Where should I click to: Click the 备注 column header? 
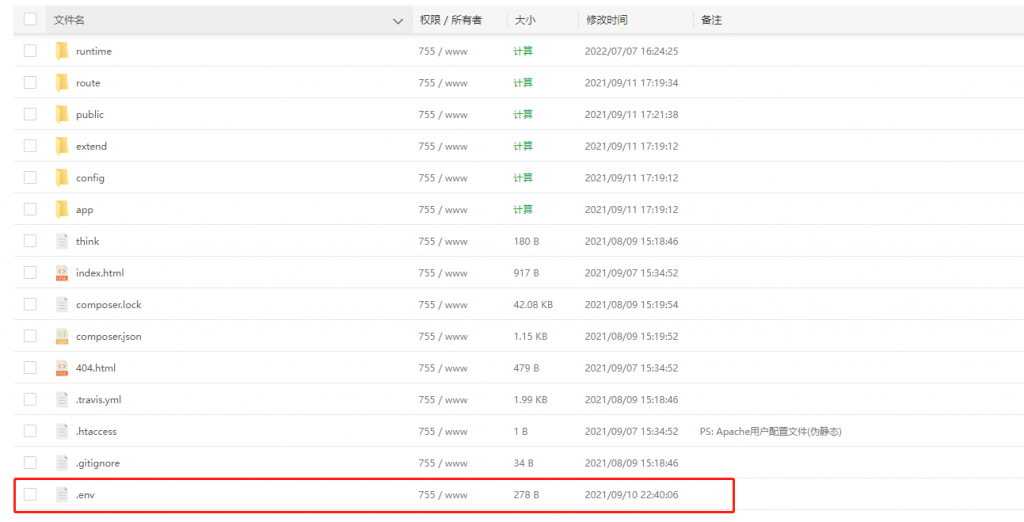pyautogui.click(x=711, y=20)
